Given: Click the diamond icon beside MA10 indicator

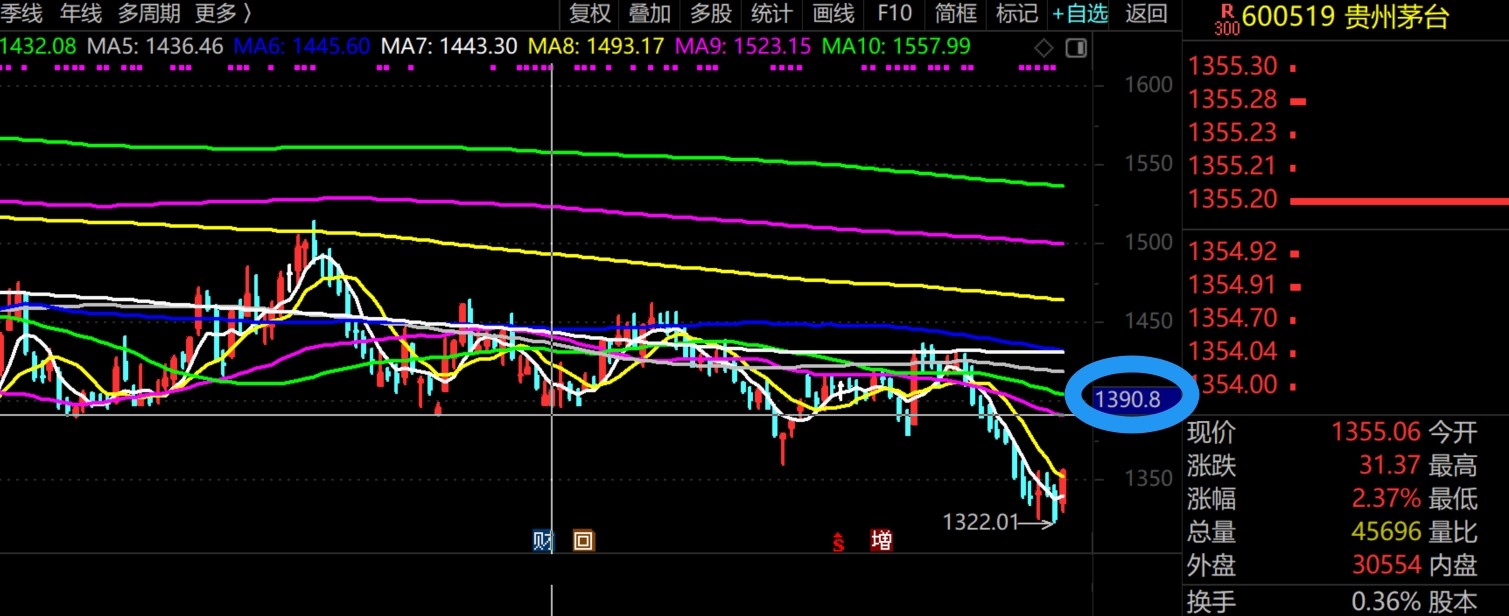Looking at the screenshot, I should click(1044, 47).
